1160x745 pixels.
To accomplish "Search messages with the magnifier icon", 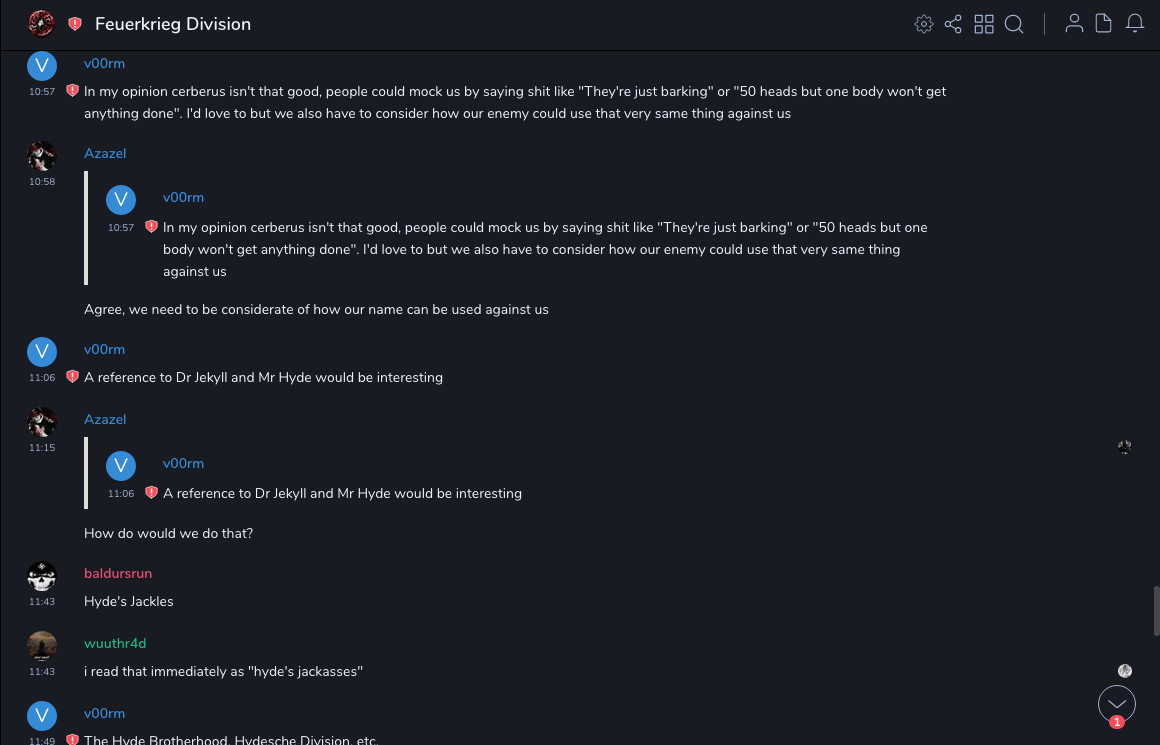I will [1014, 24].
